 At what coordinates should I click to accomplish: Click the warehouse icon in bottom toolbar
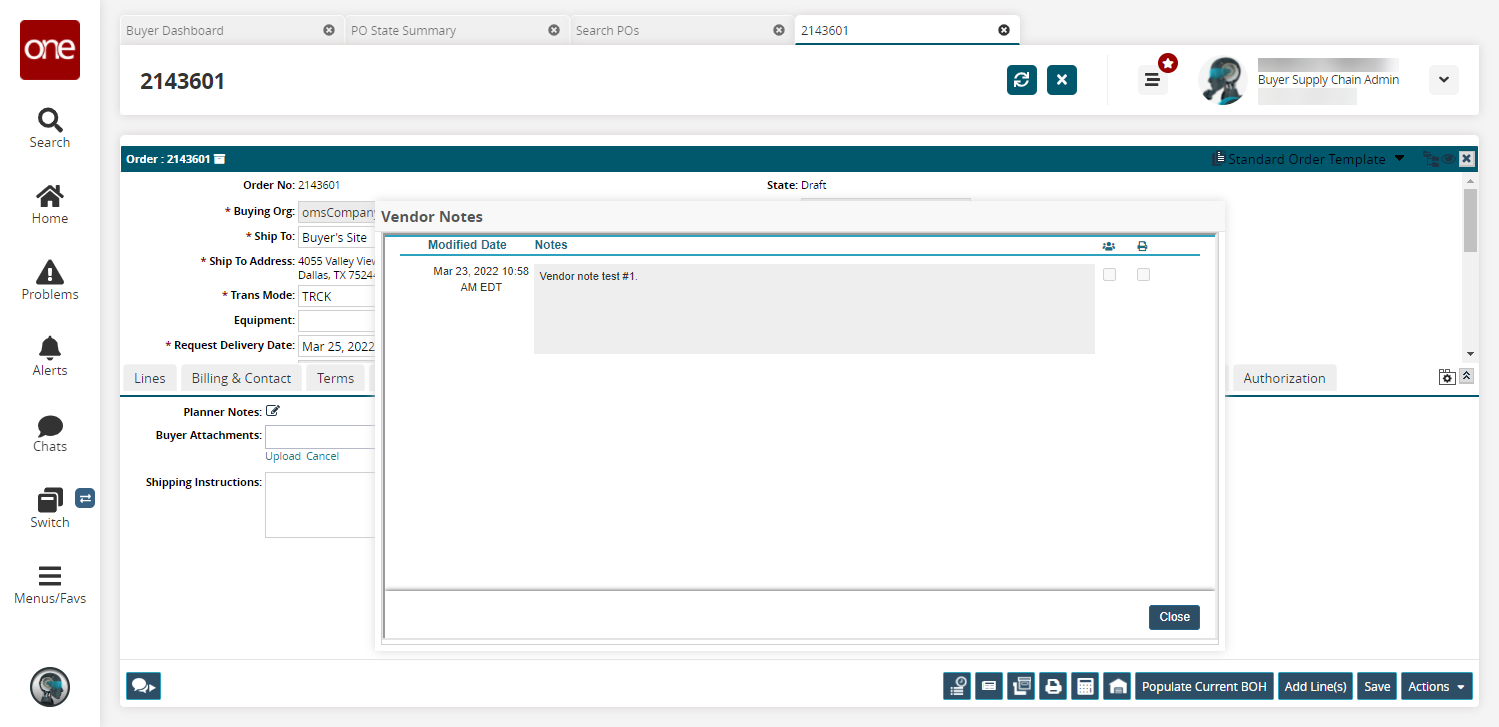1117,686
